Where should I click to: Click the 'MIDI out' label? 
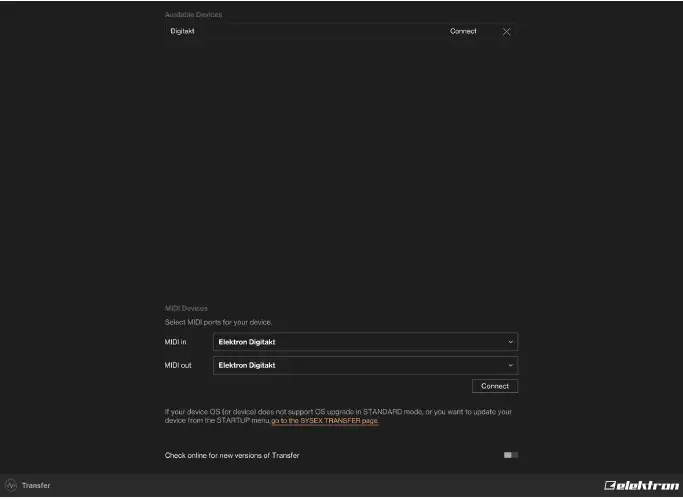tap(178, 366)
